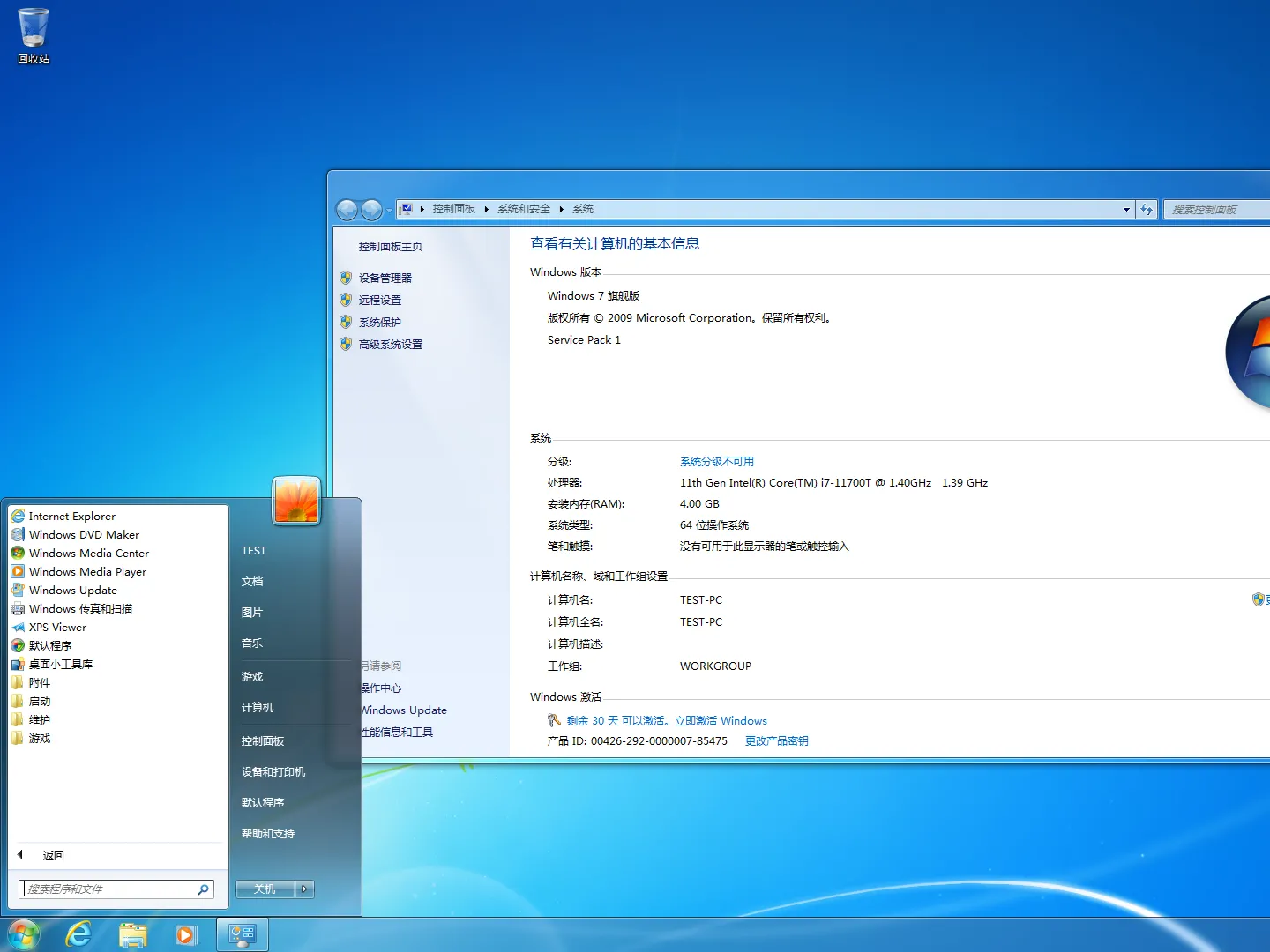Open the address bar history dropdown
This screenshot has width=1270, height=952.
1125,209
